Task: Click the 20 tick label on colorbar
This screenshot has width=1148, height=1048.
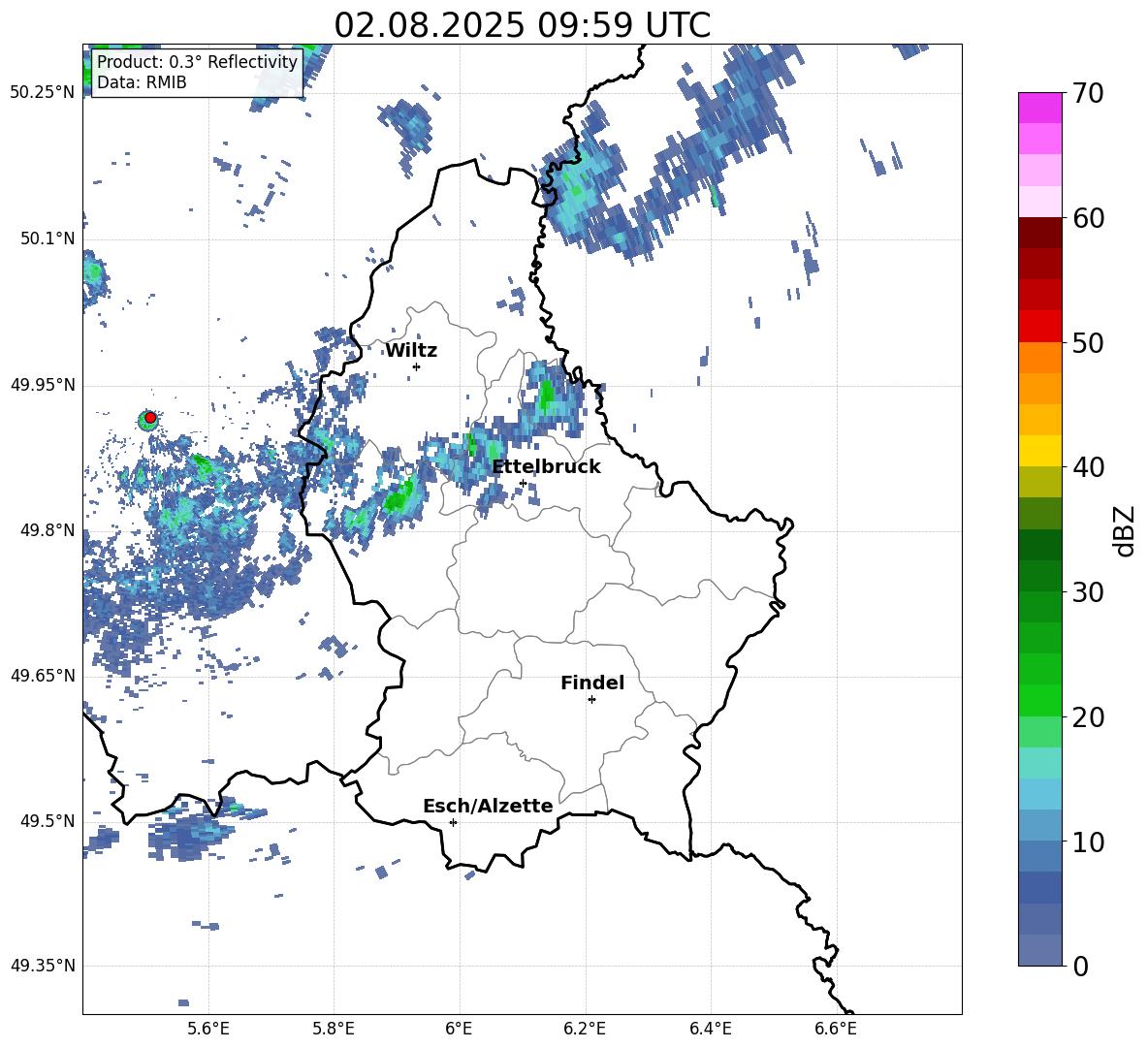Action: coord(1089,717)
